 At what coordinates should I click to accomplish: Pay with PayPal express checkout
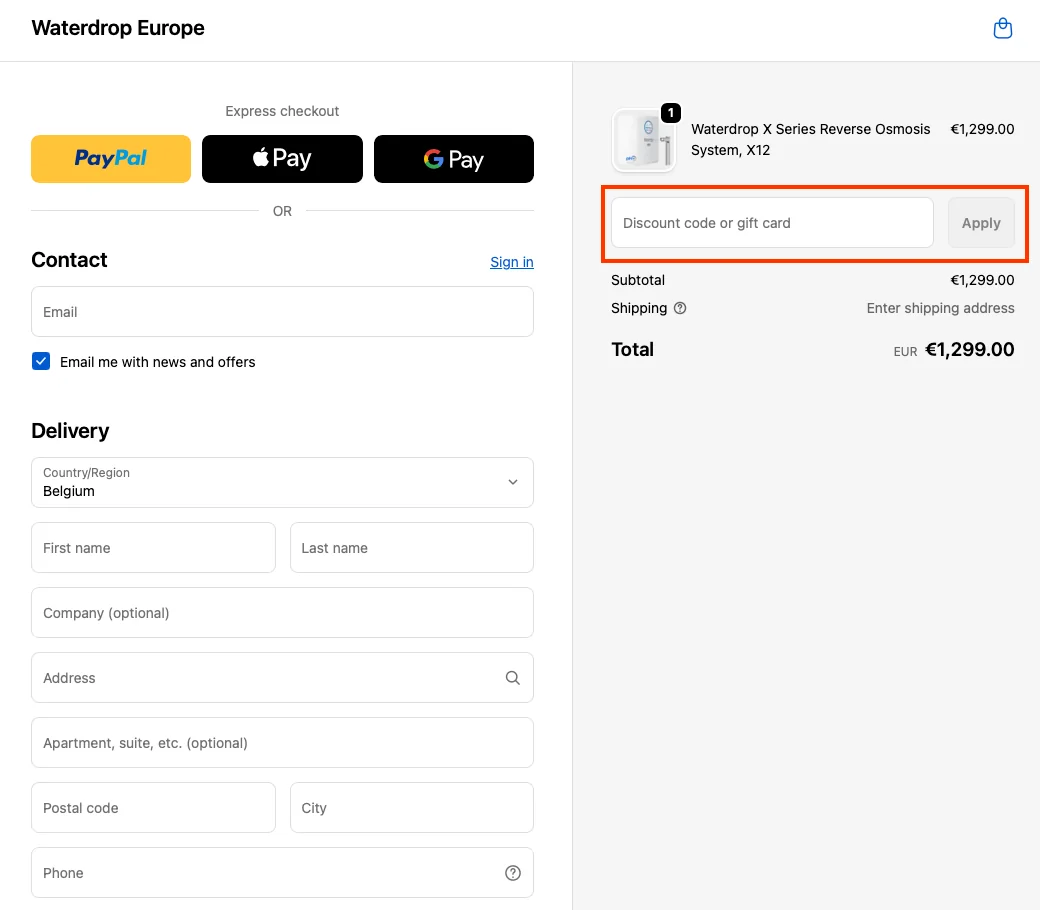[111, 159]
